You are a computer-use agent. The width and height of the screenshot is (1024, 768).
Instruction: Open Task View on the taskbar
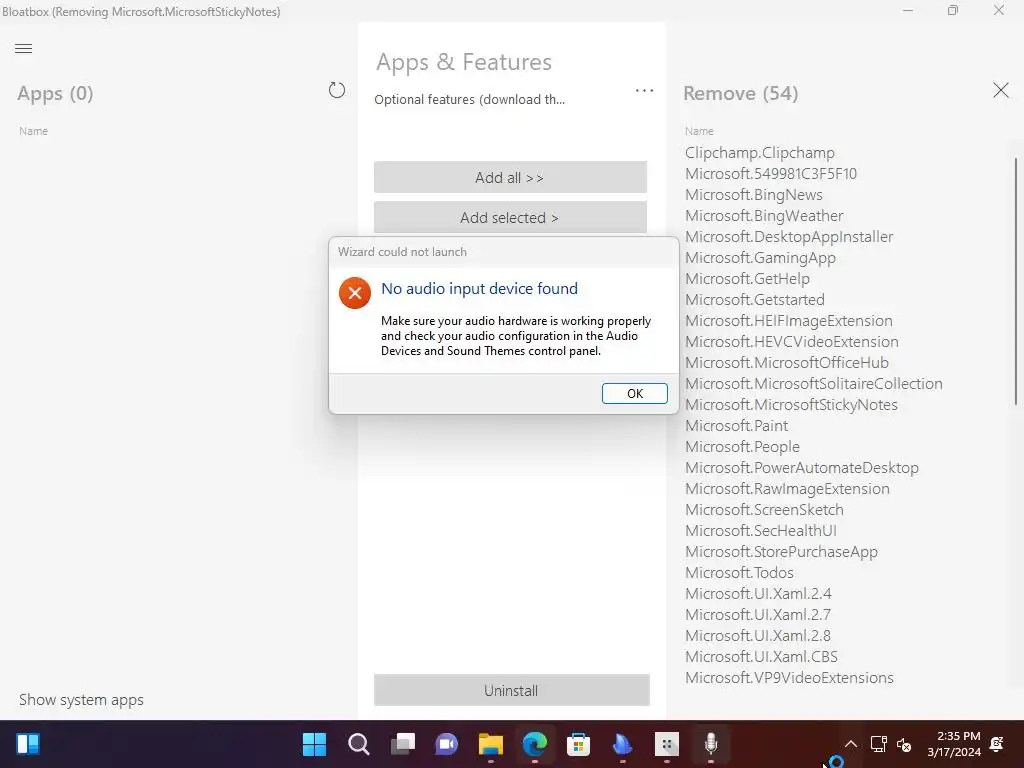[402, 744]
